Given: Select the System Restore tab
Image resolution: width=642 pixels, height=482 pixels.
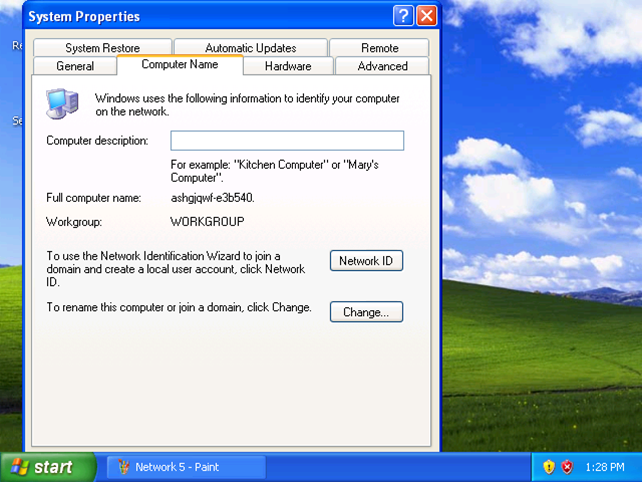Looking at the screenshot, I should coord(102,48).
